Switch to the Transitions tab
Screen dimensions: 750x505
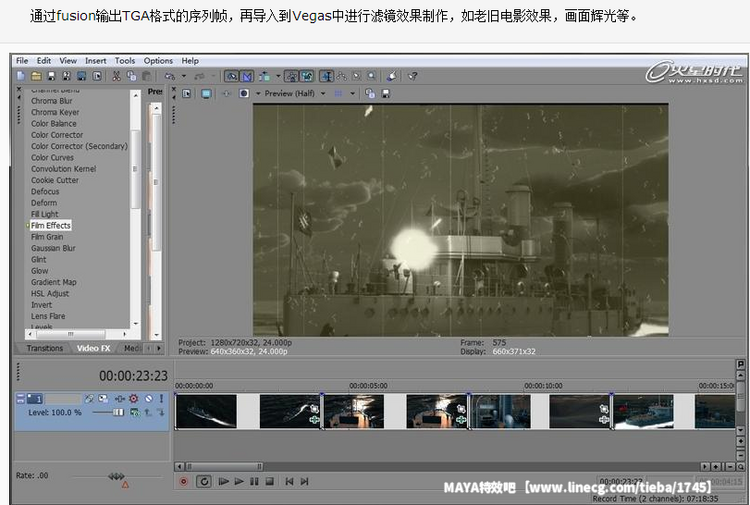[x=44, y=348]
